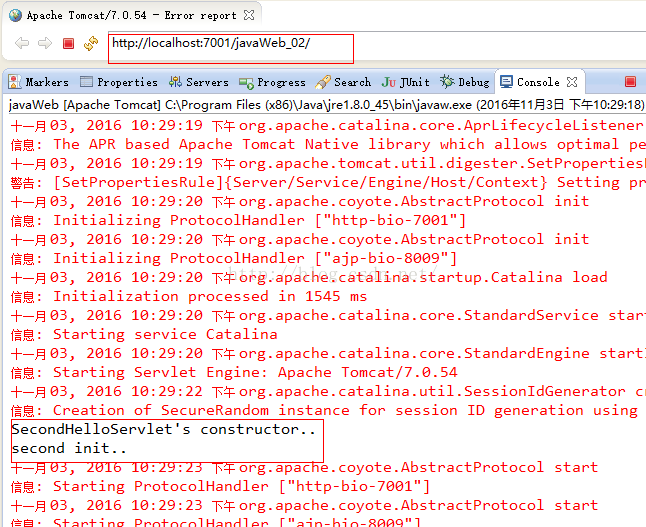This screenshot has width=646, height=527.
Task: Click the Catalina load log line
Action: (309, 277)
